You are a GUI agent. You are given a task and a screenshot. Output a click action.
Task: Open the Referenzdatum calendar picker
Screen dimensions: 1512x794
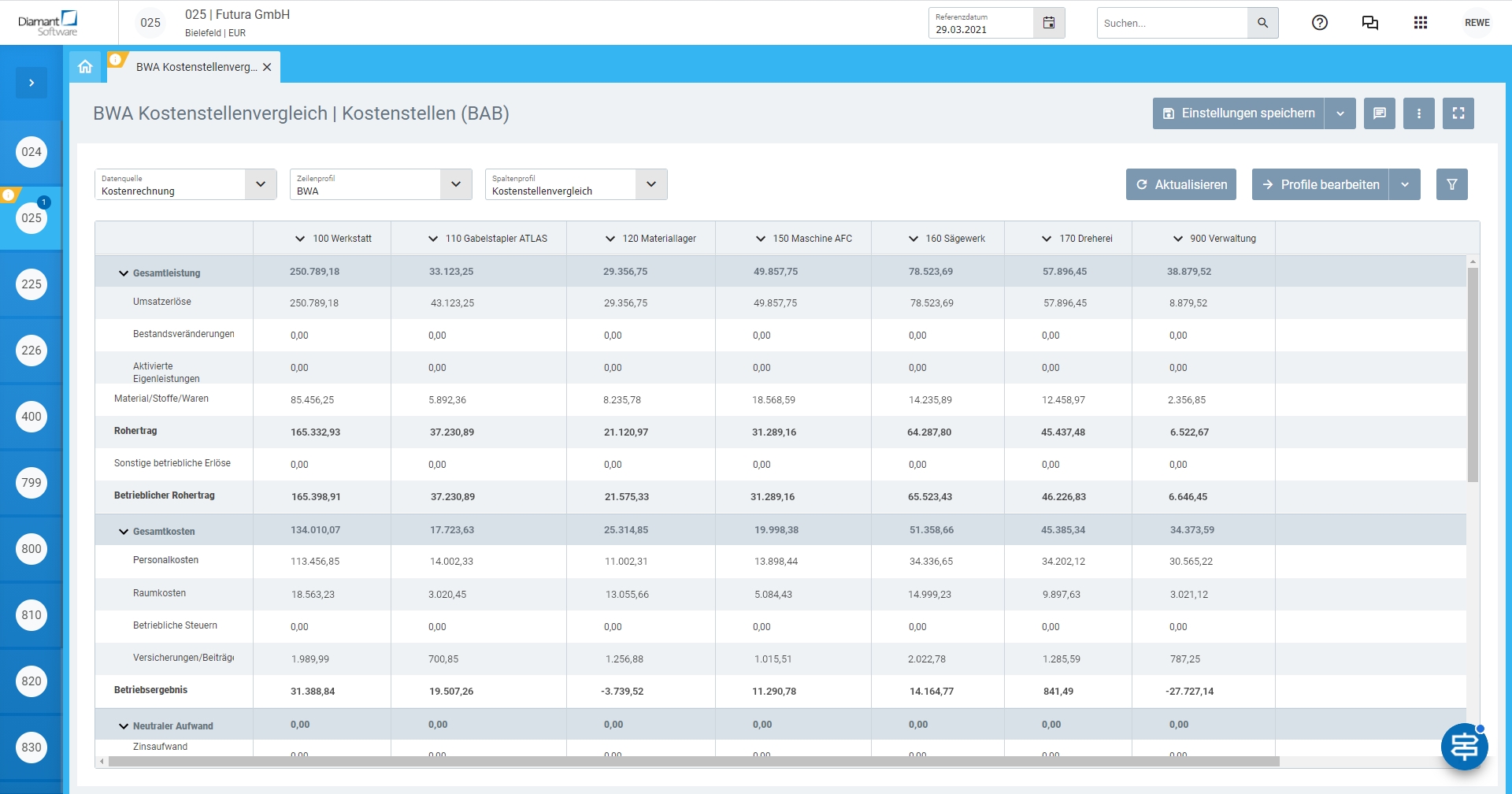(1049, 23)
